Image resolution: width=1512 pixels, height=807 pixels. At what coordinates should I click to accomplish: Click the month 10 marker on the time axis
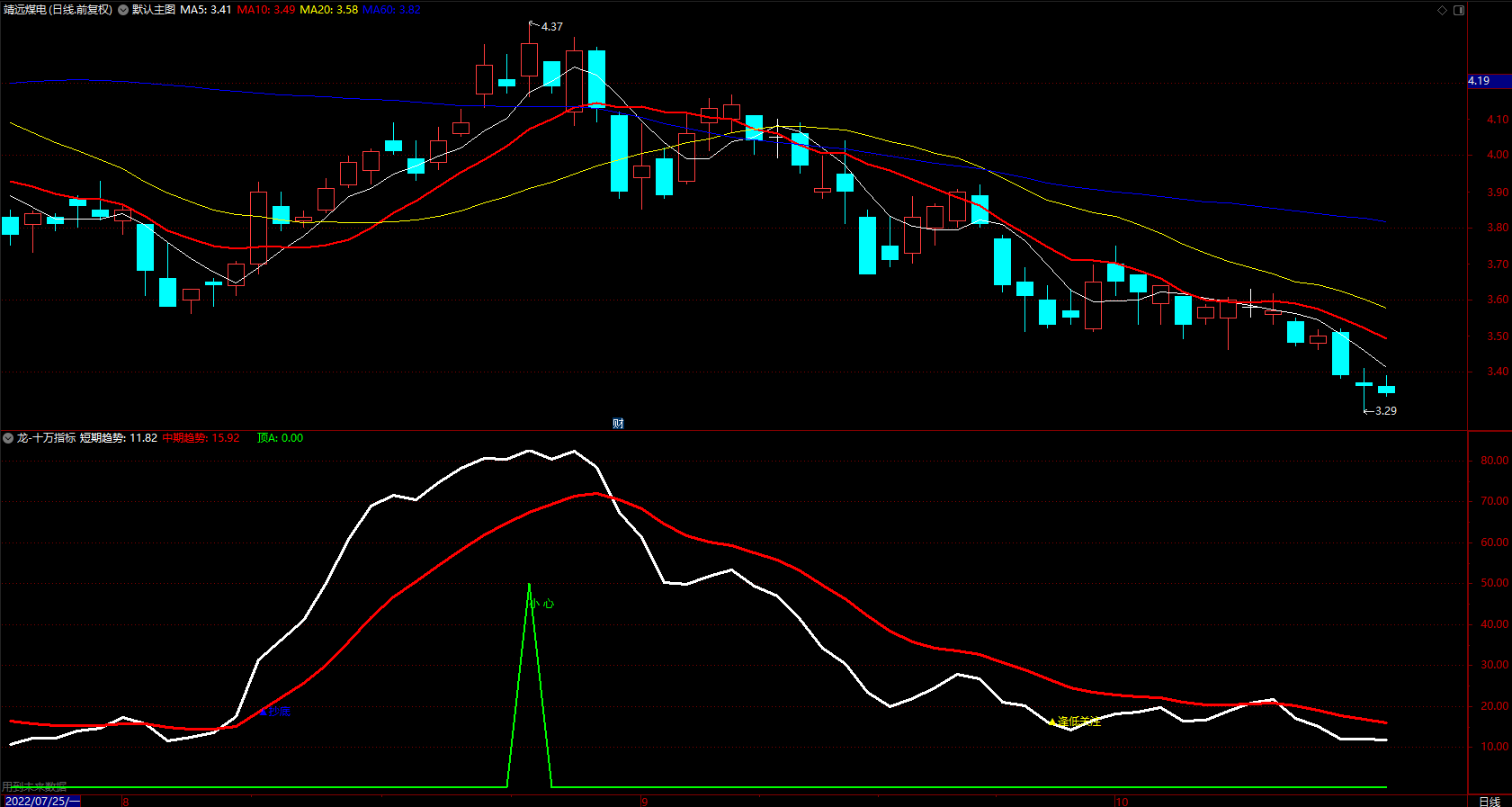coord(1122,802)
